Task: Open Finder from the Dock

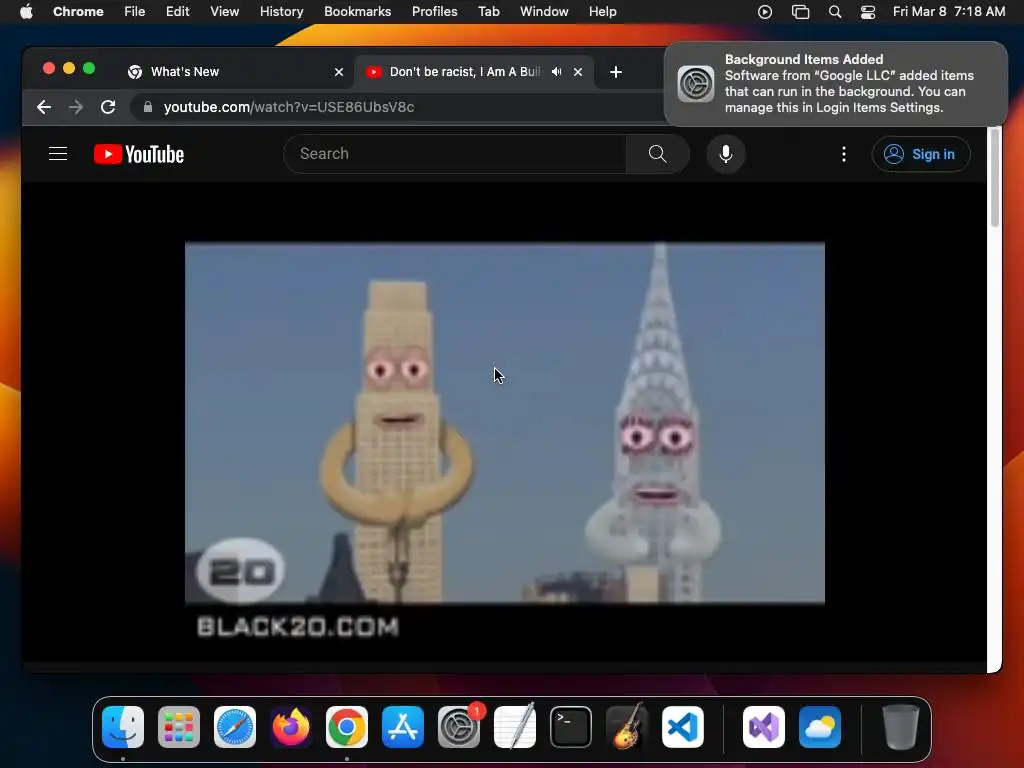Action: (123, 727)
